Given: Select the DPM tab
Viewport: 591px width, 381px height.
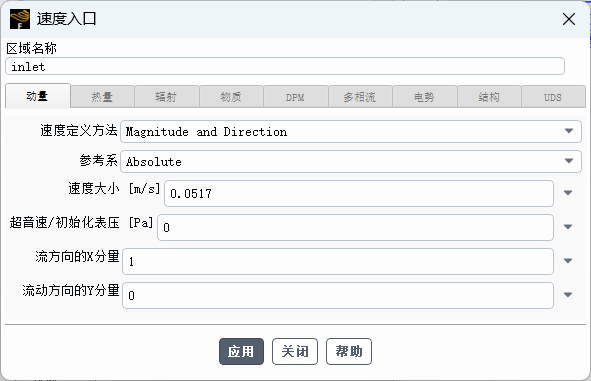Looking at the screenshot, I should (295, 97).
